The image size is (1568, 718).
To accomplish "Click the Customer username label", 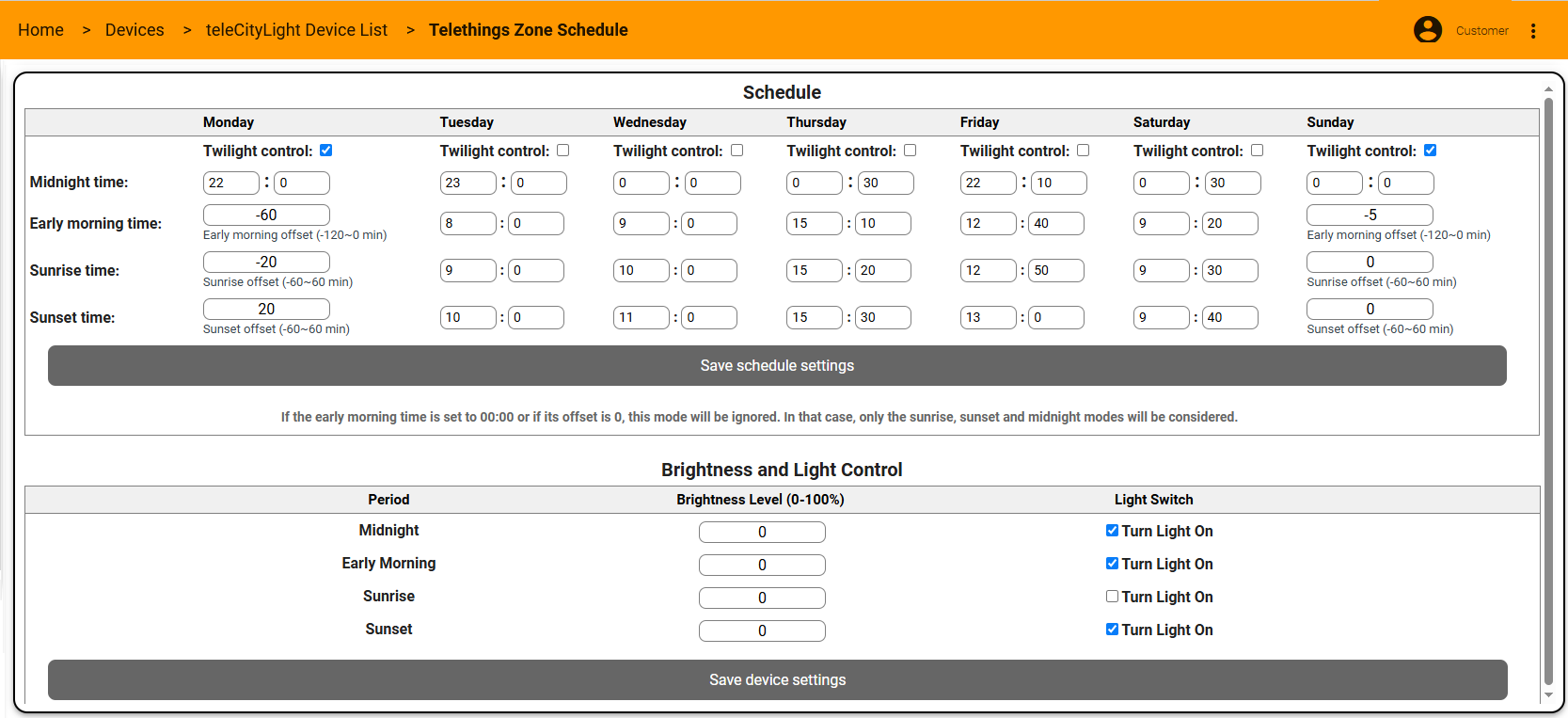I will tap(1481, 31).
